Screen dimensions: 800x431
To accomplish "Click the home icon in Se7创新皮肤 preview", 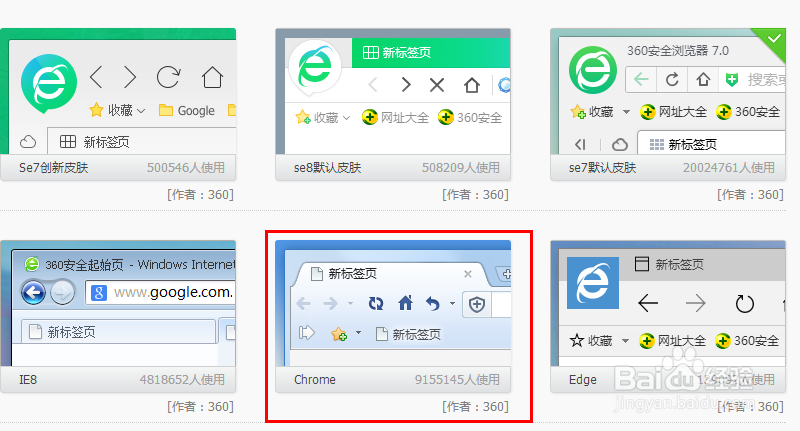I will coord(212,78).
